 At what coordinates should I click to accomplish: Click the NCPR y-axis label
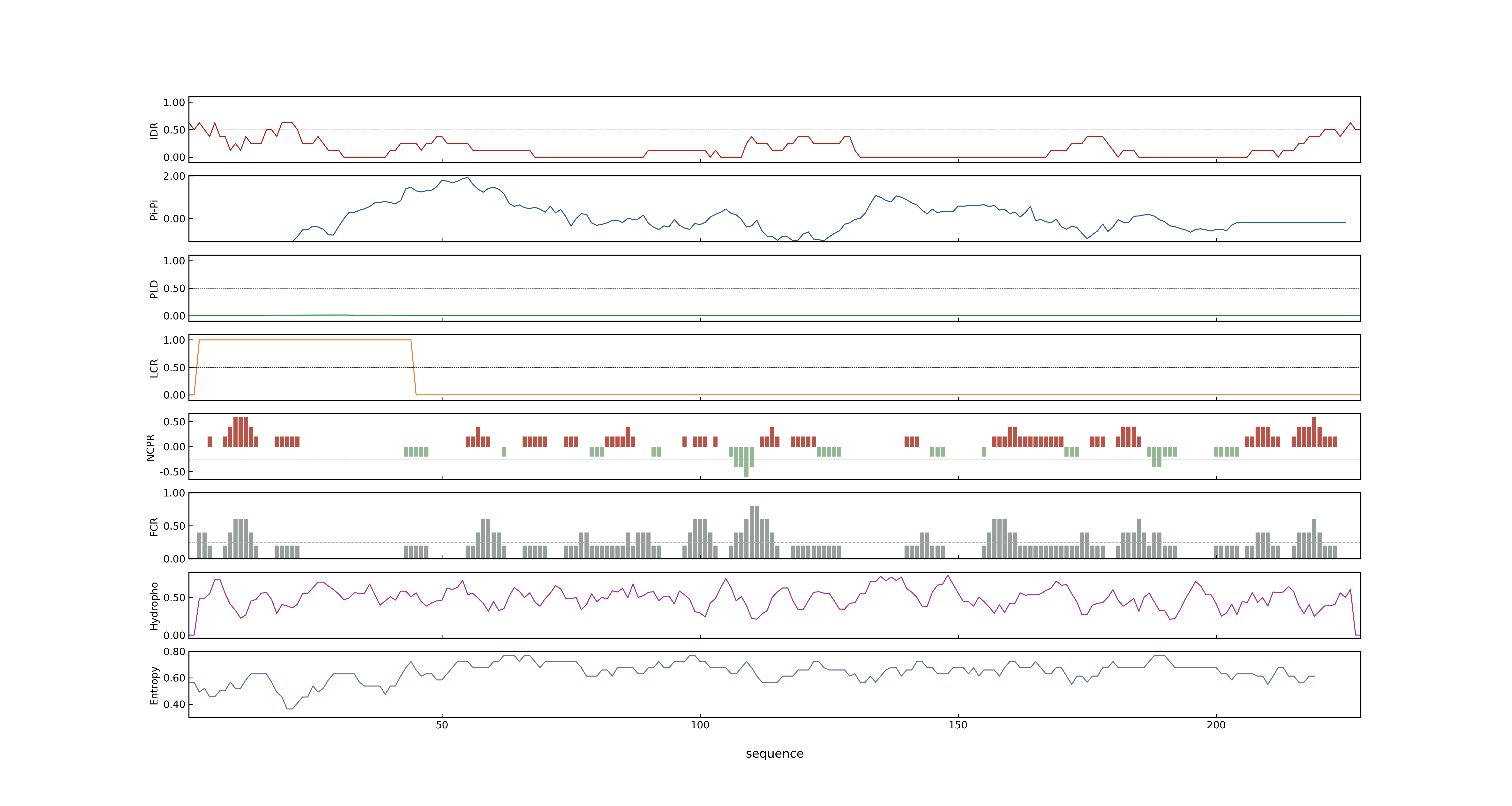[150, 448]
